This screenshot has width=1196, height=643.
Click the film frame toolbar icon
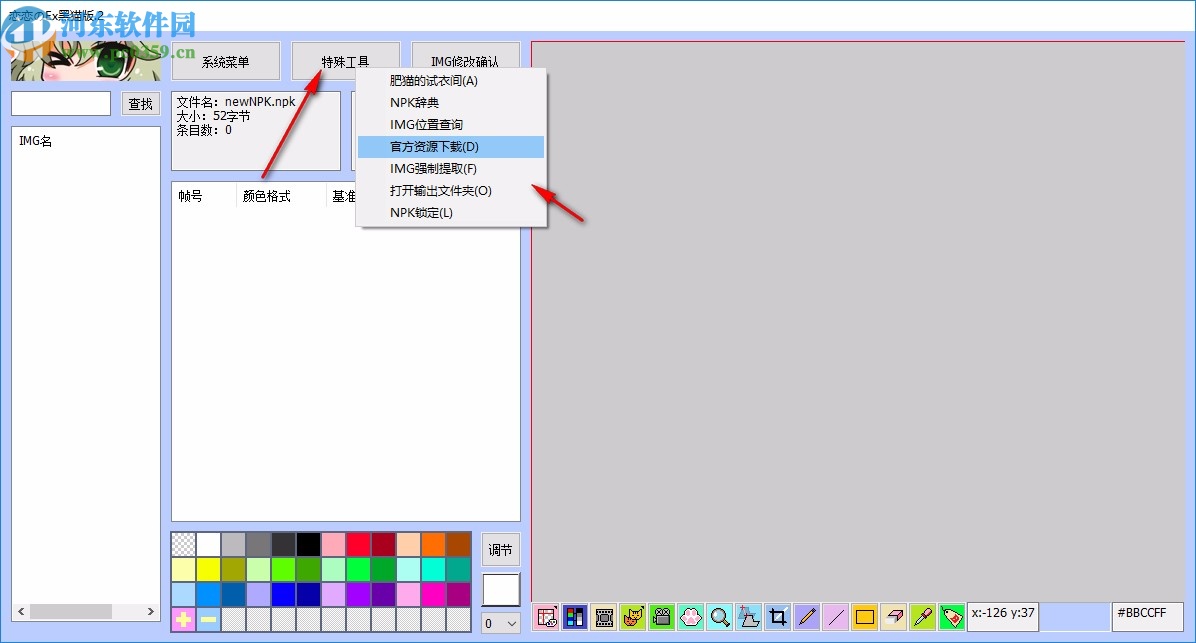coord(604,616)
